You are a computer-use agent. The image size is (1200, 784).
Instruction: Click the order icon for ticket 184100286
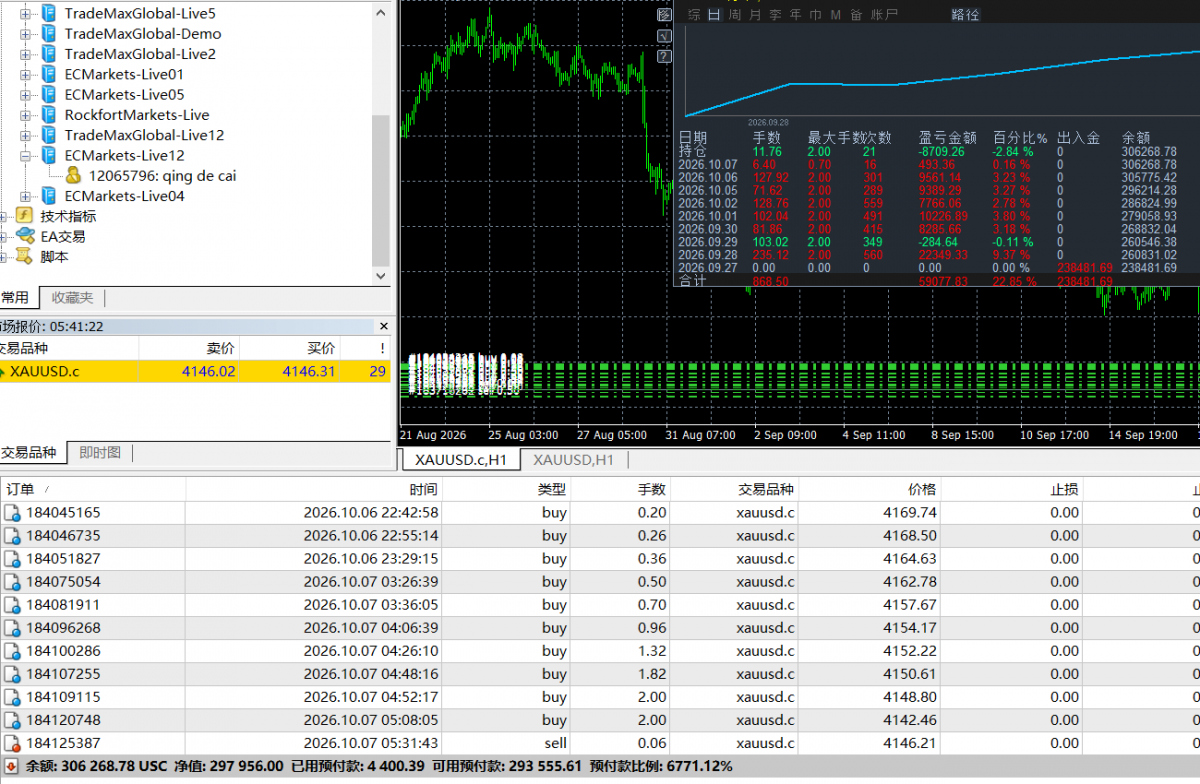coord(12,651)
